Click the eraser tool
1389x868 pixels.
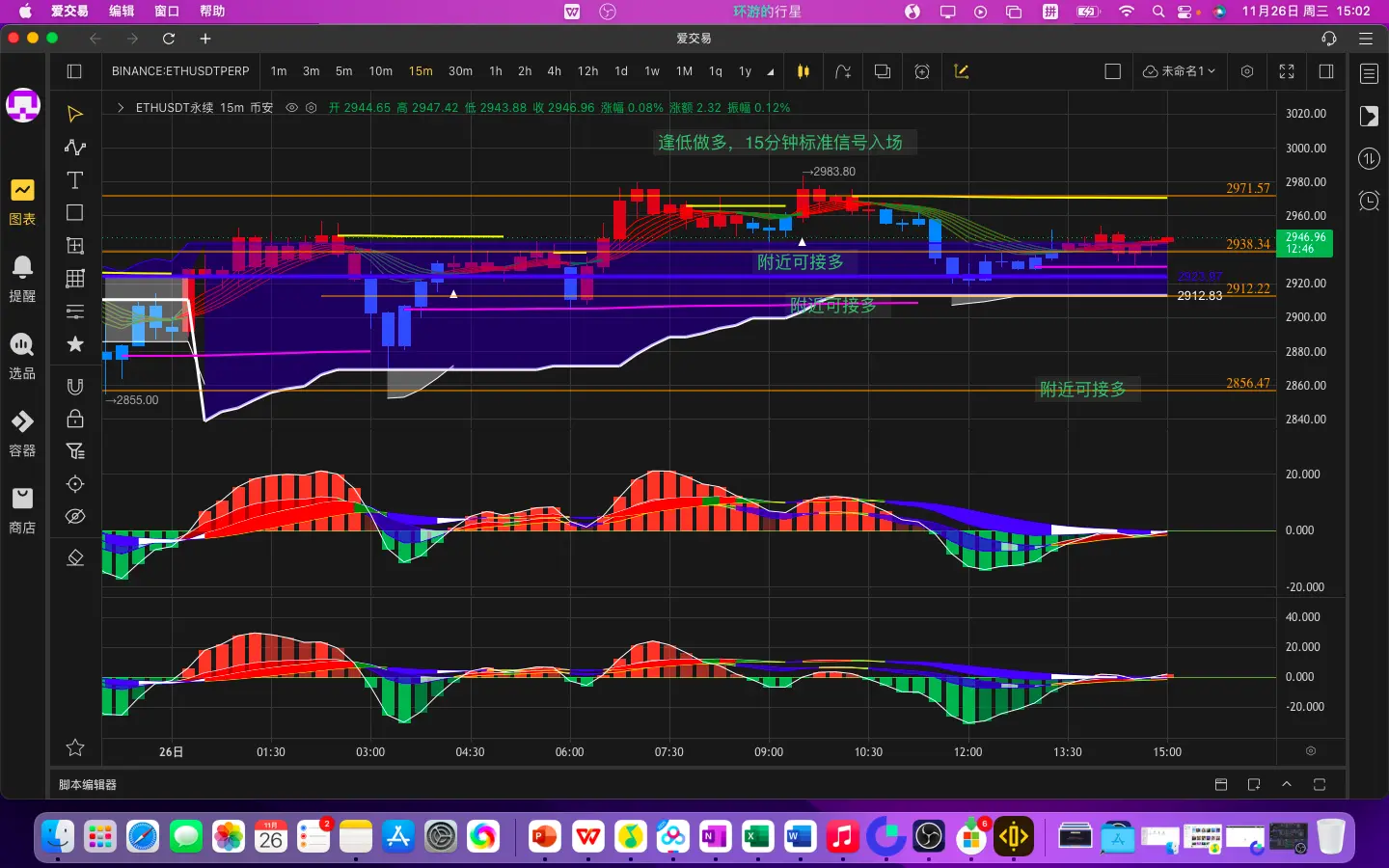tap(74, 558)
